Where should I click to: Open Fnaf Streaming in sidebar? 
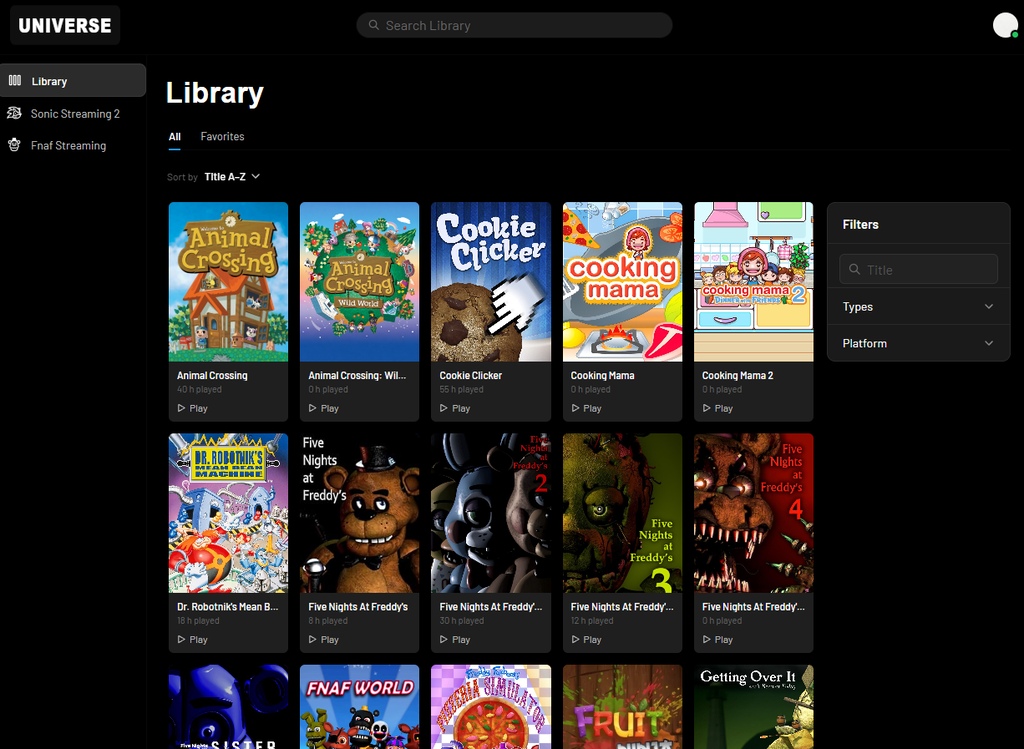coord(73,145)
